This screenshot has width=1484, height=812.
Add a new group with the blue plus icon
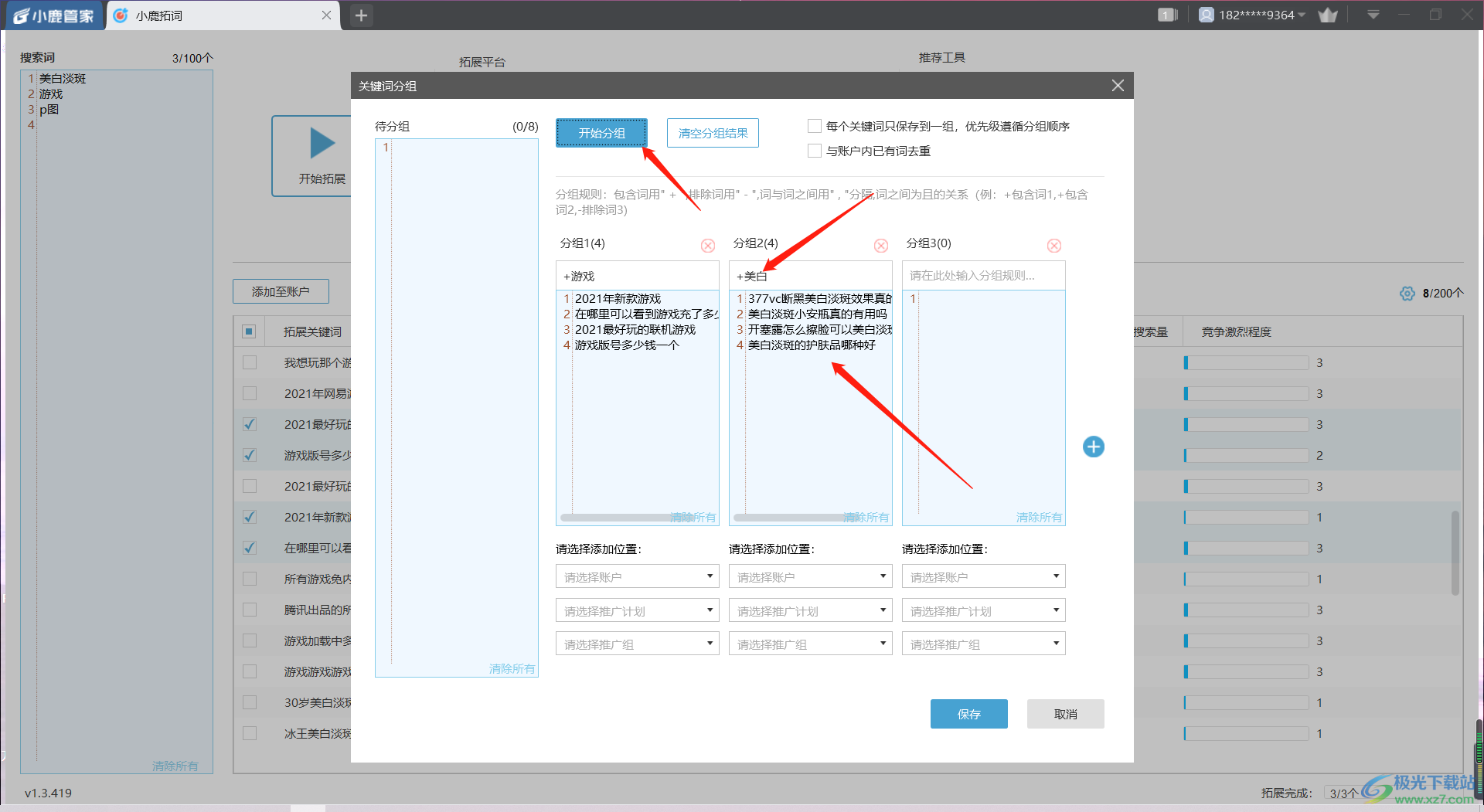pos(1093,447)
